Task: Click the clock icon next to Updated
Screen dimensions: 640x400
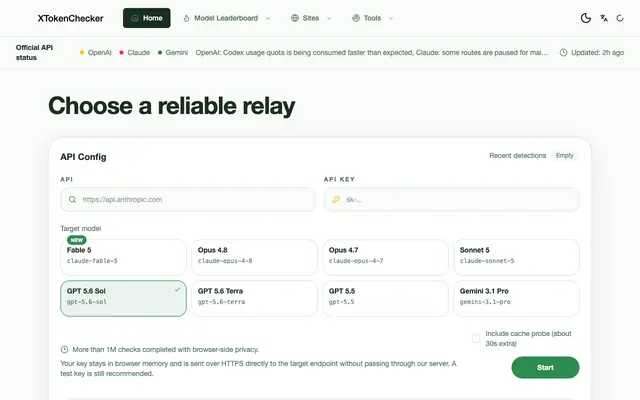Action: [563, 53]
